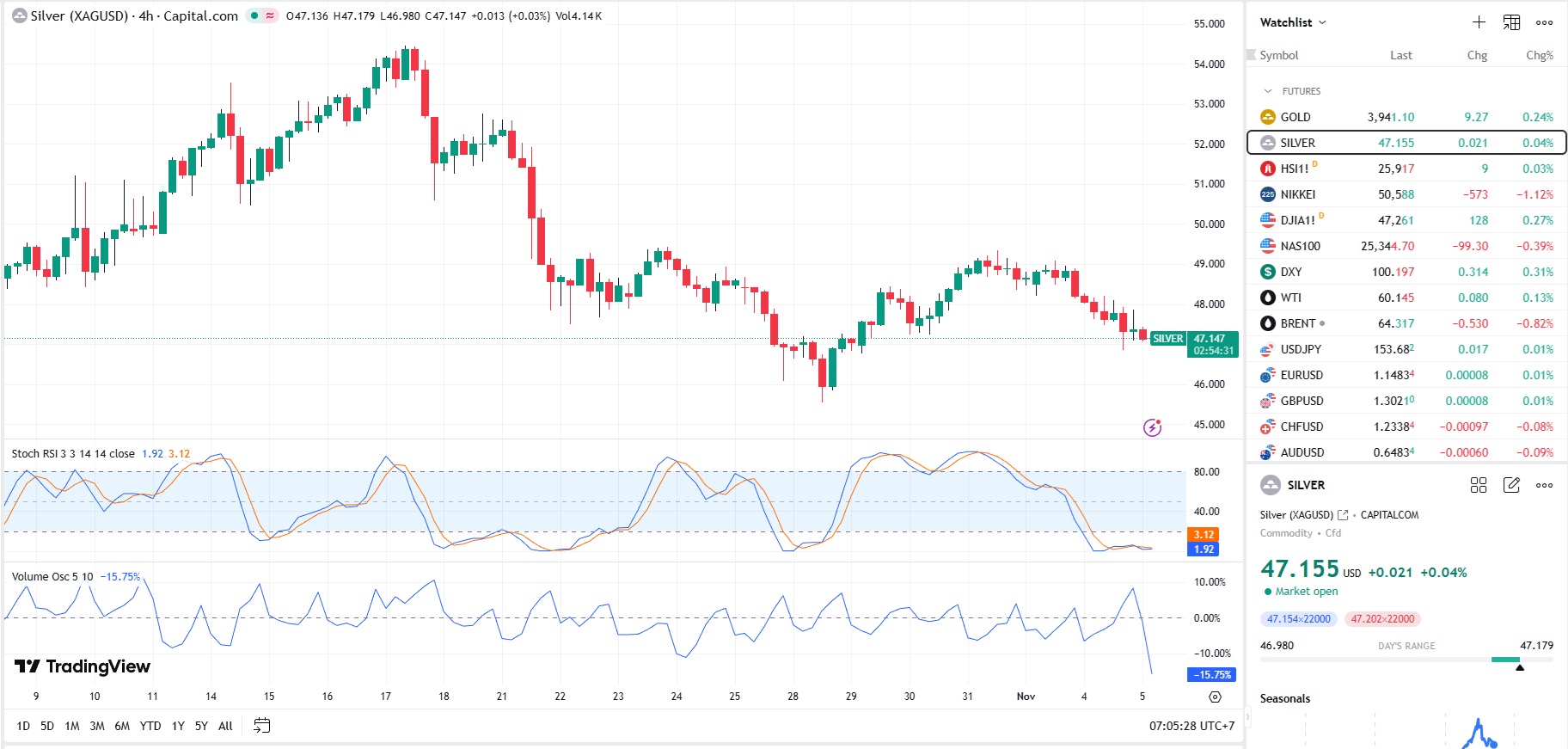Image resolution: width=1568 pixels, height=749 pixels.
Task: Sort watchlist by Chg% column
Action: pos(1539,55)
